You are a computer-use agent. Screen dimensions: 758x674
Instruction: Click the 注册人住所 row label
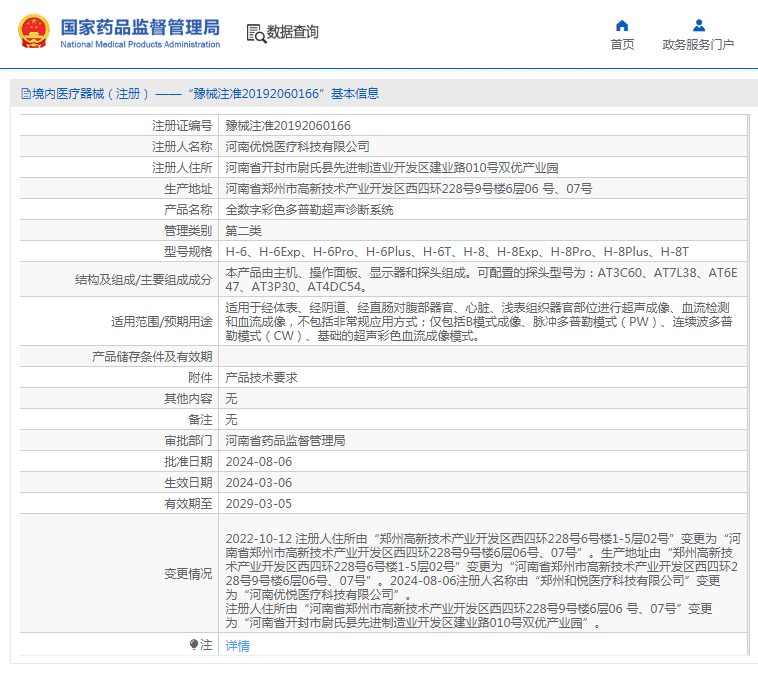click(x=182, y=168)
